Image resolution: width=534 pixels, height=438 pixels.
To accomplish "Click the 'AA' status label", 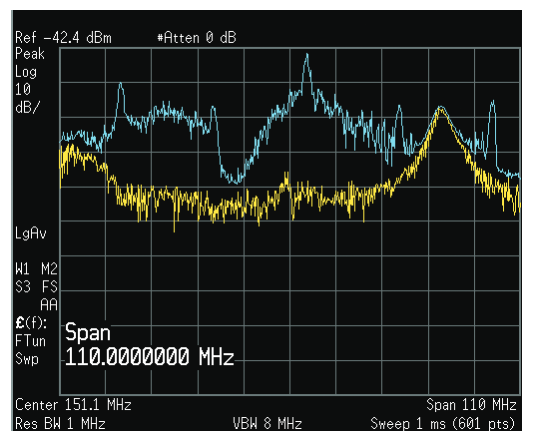I will (49, 305).
